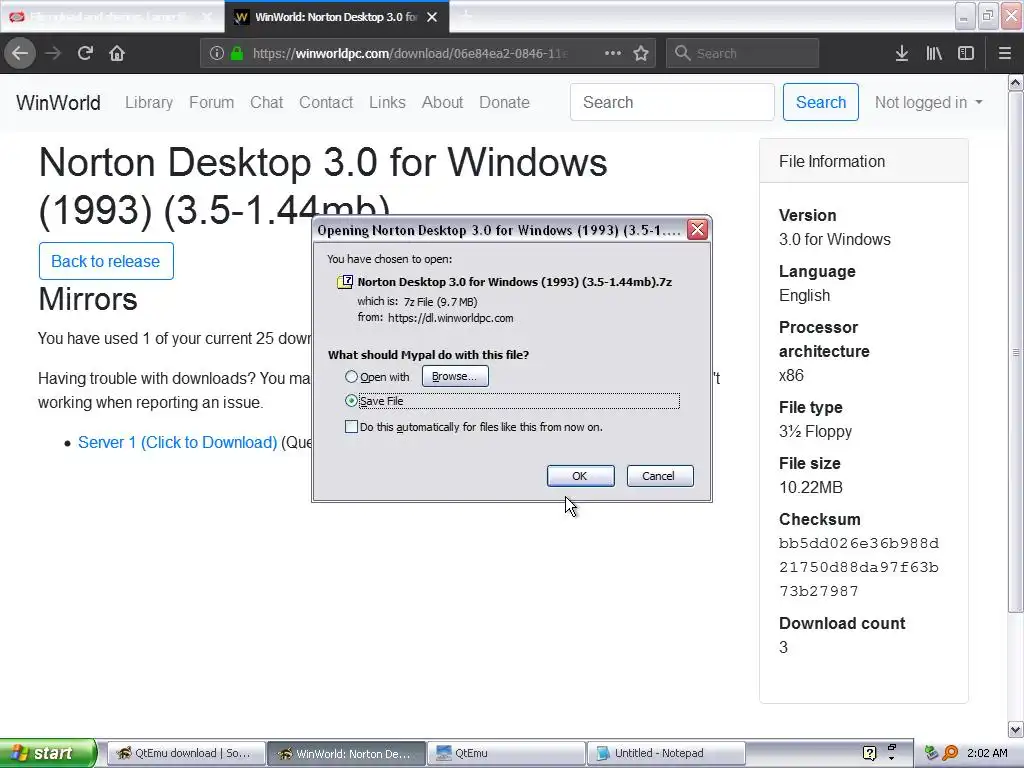The width and height of the screenshot is (1024, 768).
Task: Close the Opening Norton Desktop dialog
Action: click(697, 230)
